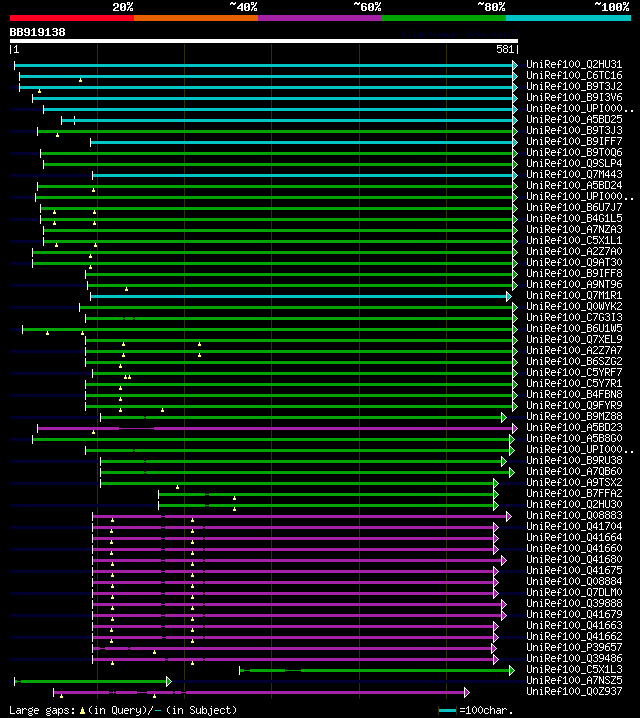
Task: Select UniRef100_B7FFA2 label
Action: (x=574, y=493)
